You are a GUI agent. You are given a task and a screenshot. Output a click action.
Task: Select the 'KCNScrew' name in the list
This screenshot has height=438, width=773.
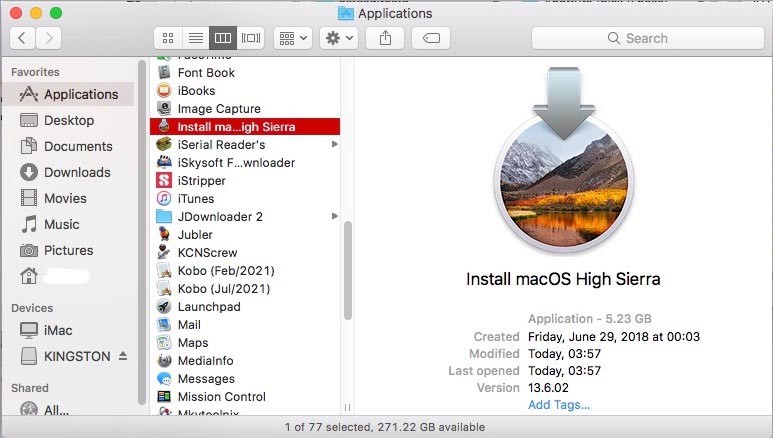point(207,253)
